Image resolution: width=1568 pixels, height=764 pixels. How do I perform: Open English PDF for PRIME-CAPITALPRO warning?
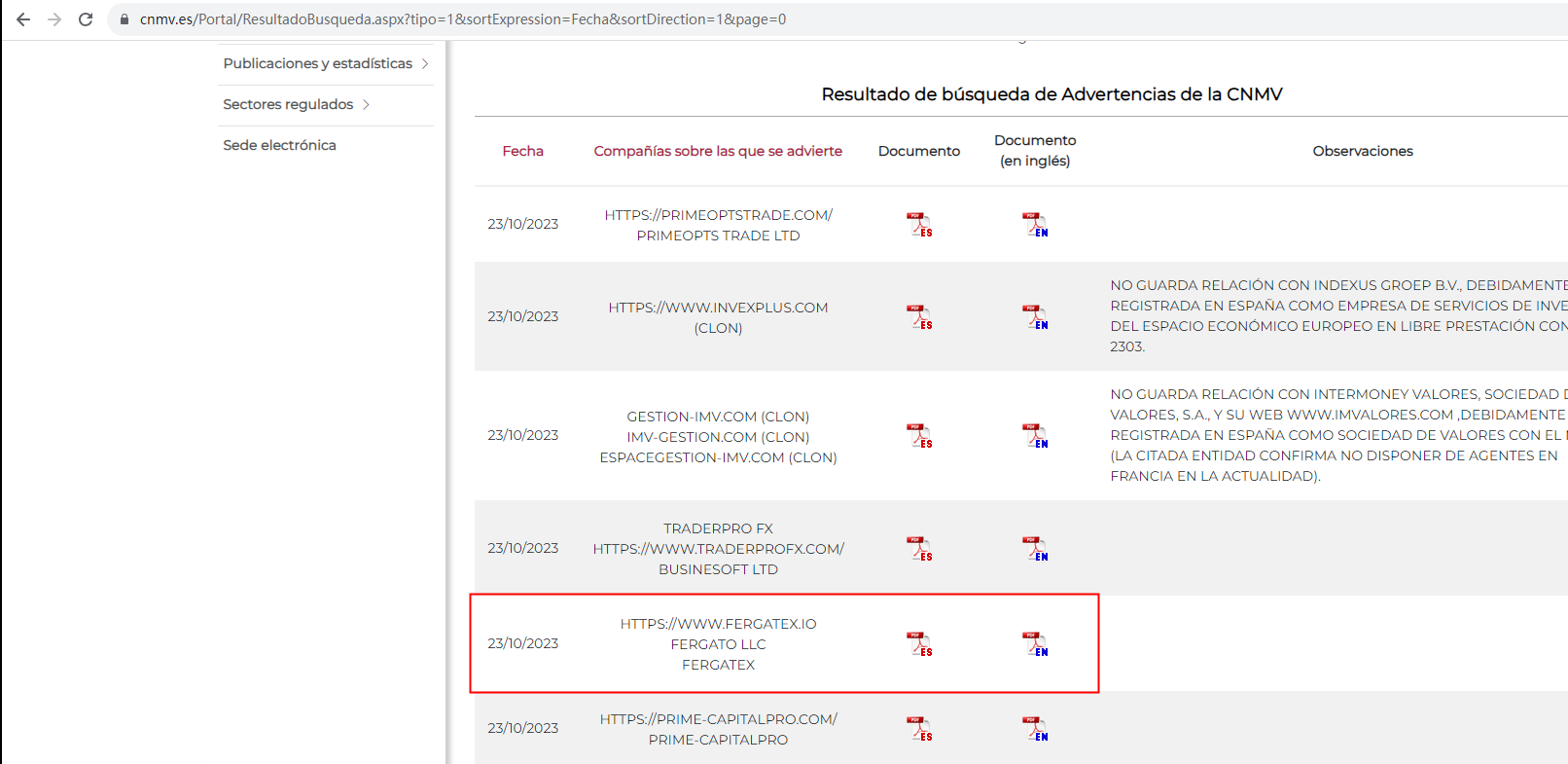pos(1035,729)
